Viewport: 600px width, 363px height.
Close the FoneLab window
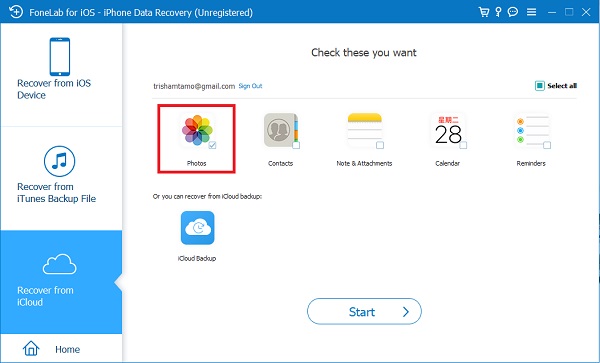point(586,12)
